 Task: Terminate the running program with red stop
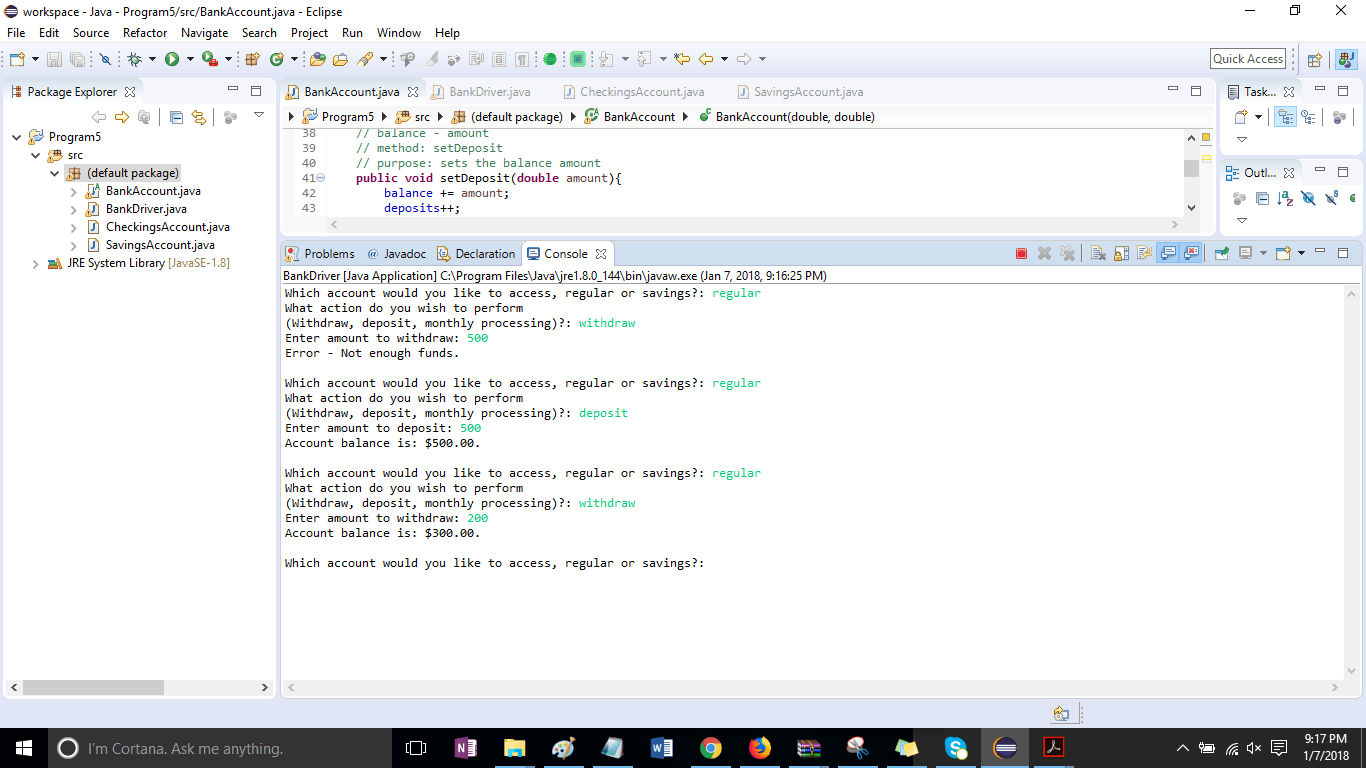pyautogui.click(x=1021, y=254)
